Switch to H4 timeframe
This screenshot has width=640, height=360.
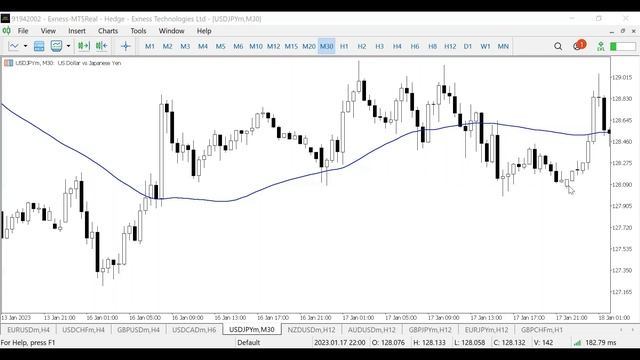(397, 47)
